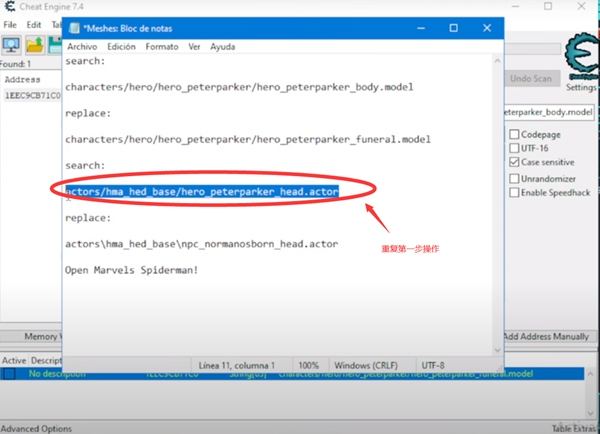Screen dimensions: 600x434
Task: Maximize the Meshes Notepad window
Action: tap(453, 28)
